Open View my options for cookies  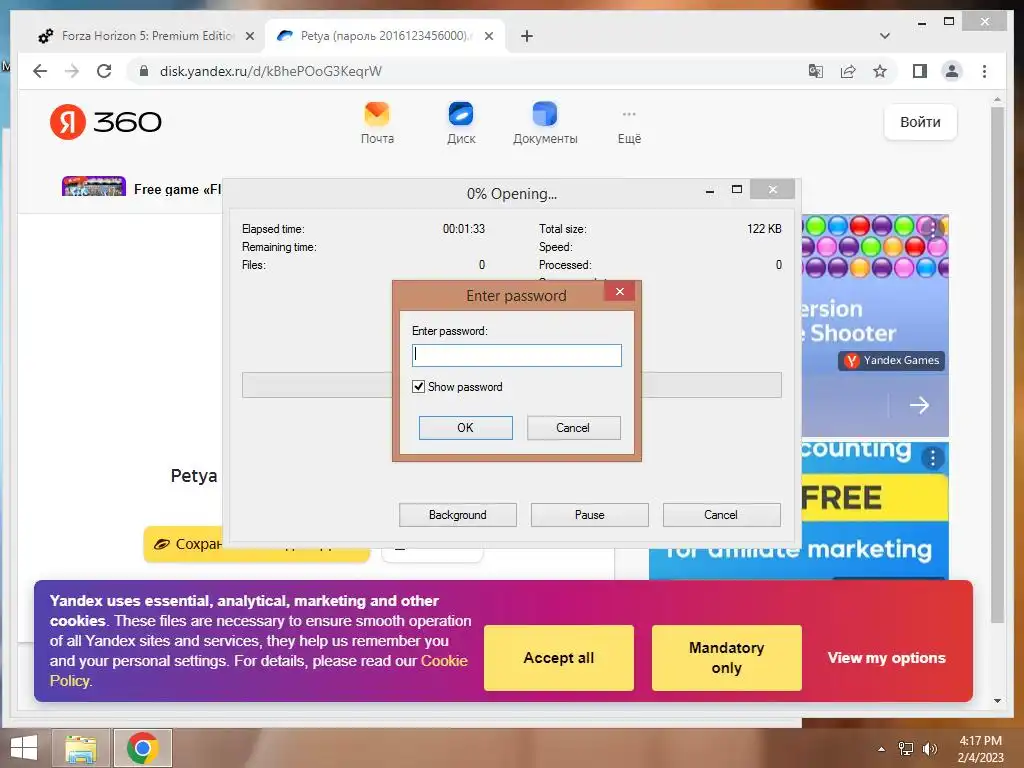tap(886, 658)
